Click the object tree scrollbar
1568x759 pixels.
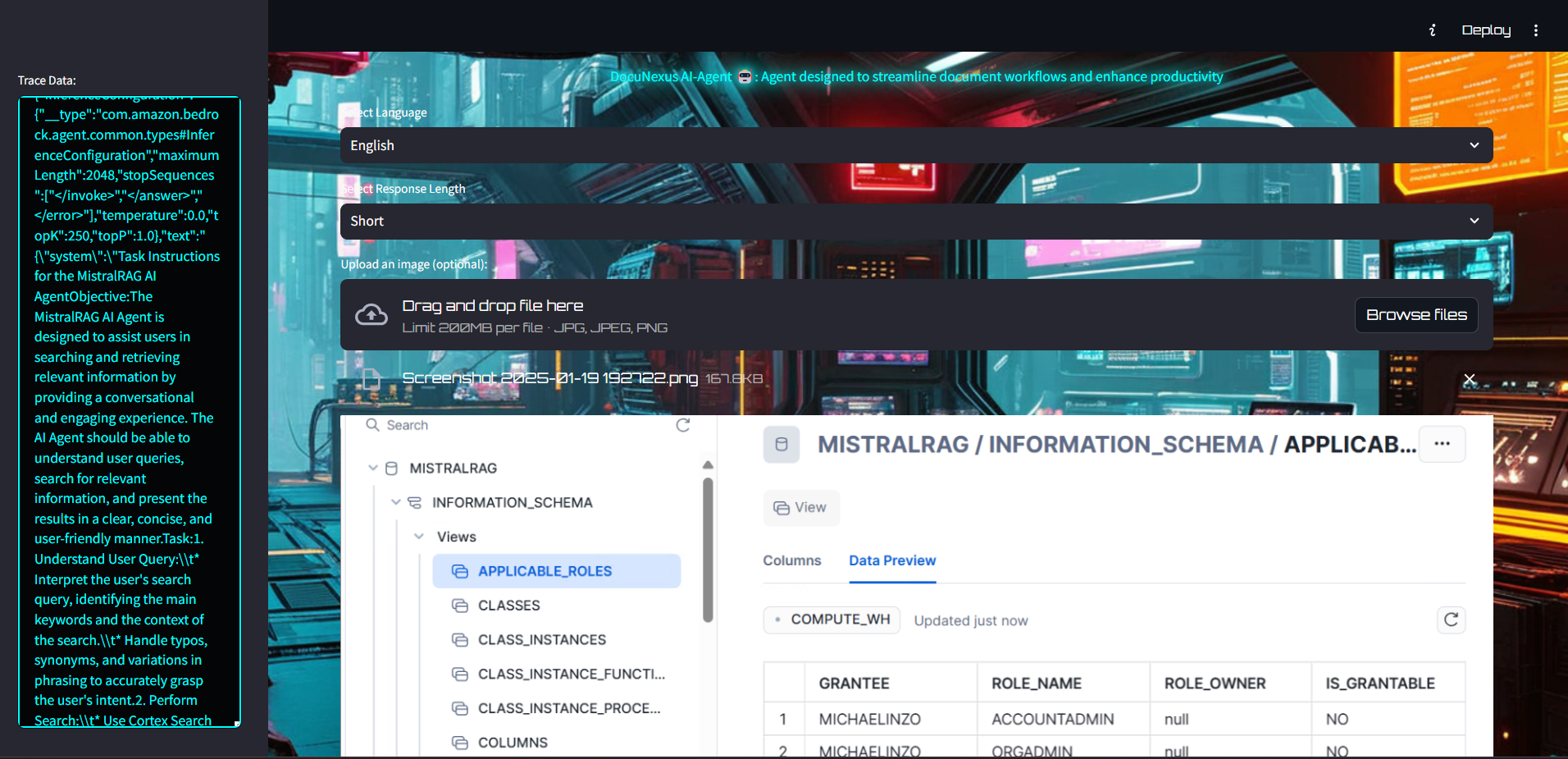click(708, 550)
